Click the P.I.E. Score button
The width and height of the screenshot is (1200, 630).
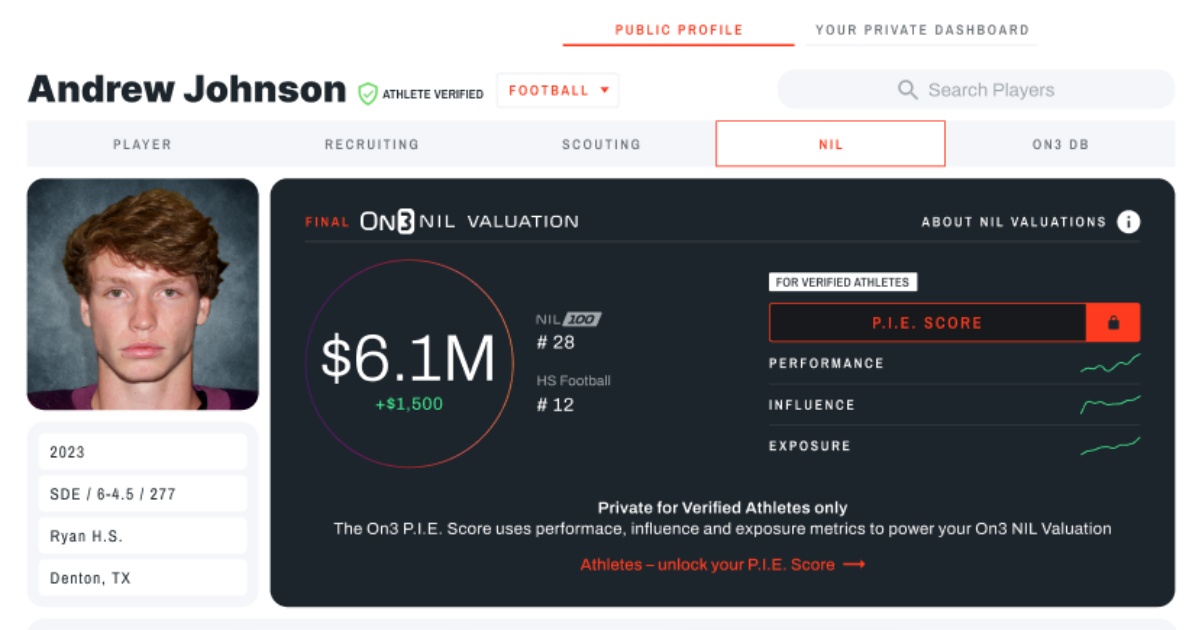pos(928,323)
